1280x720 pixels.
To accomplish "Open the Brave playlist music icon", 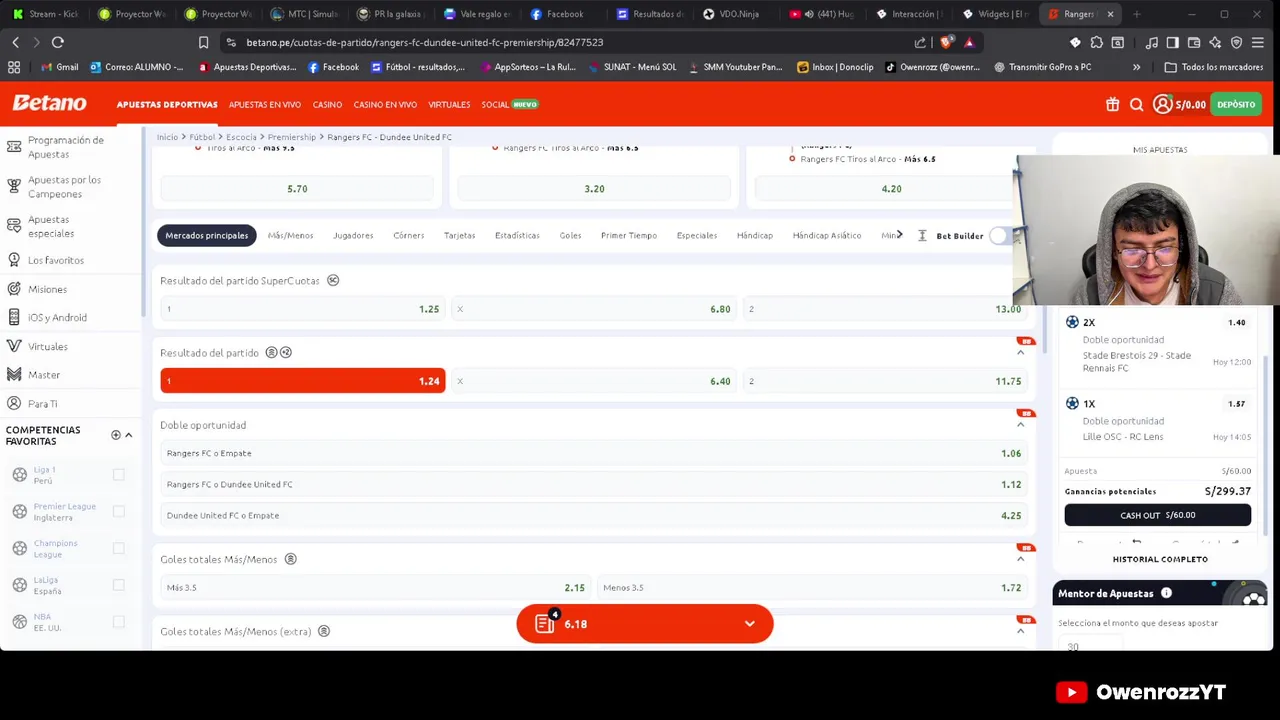I will click(x=1152, y=42).
